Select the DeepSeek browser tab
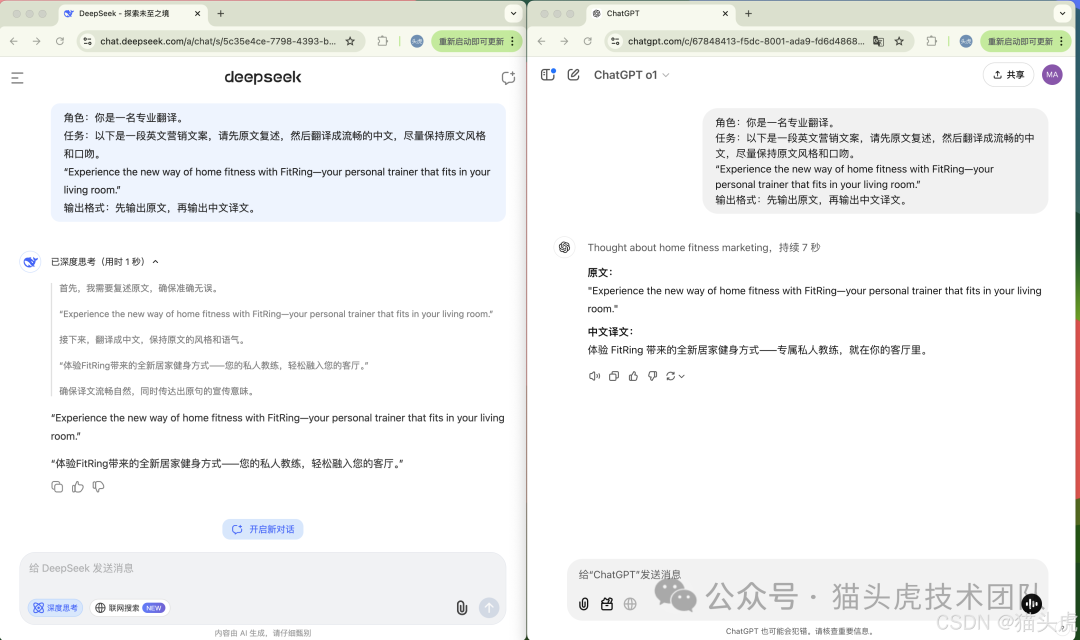The image size is (1080, 640). pyautogui.click(x=131, y=13)
